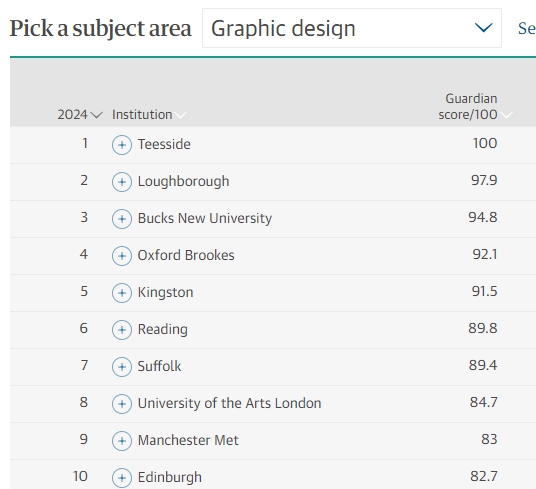
Task: Expand Kingston entry plus icon
Action: (x=122, y=293)
